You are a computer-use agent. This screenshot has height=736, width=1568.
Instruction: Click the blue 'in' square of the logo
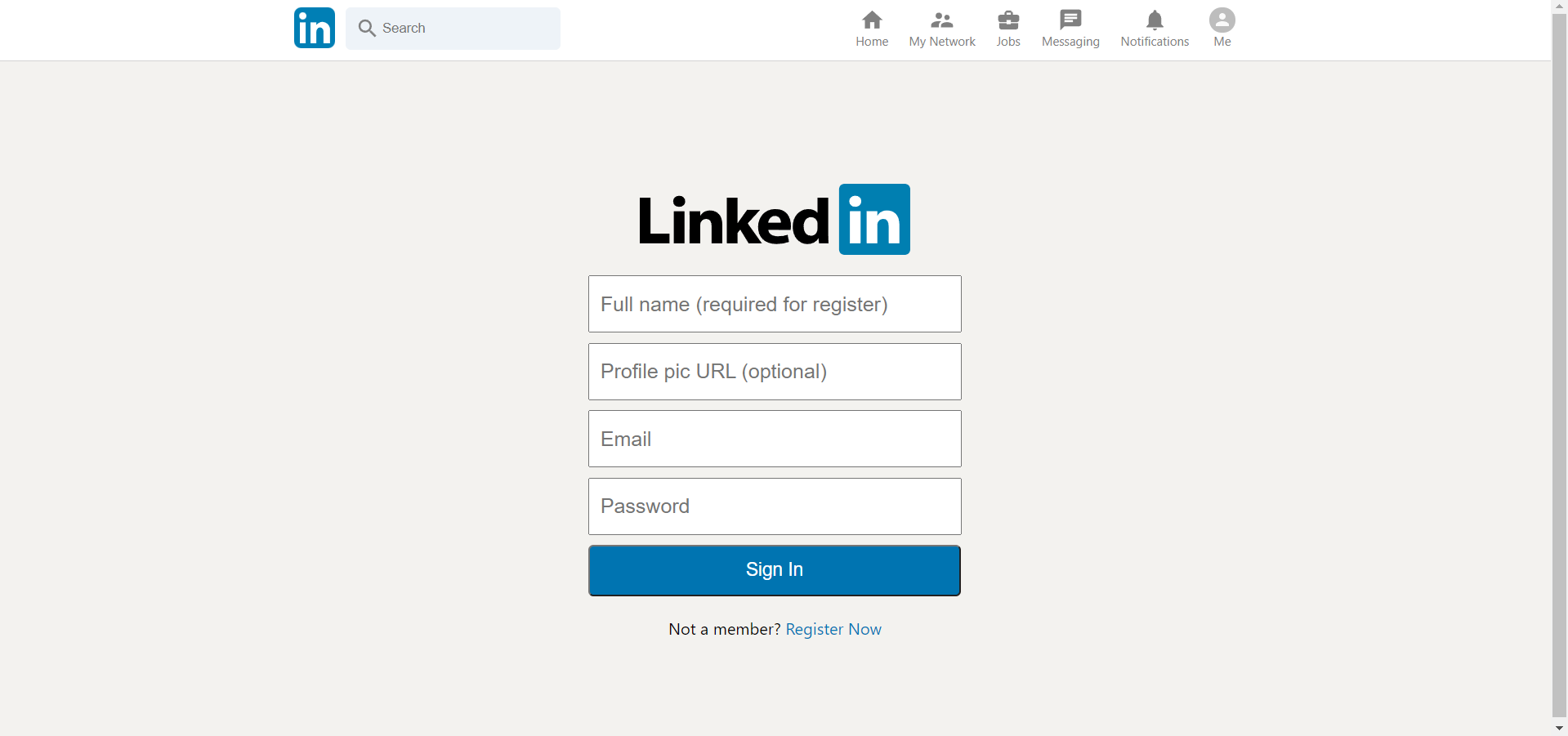point(873,219)
